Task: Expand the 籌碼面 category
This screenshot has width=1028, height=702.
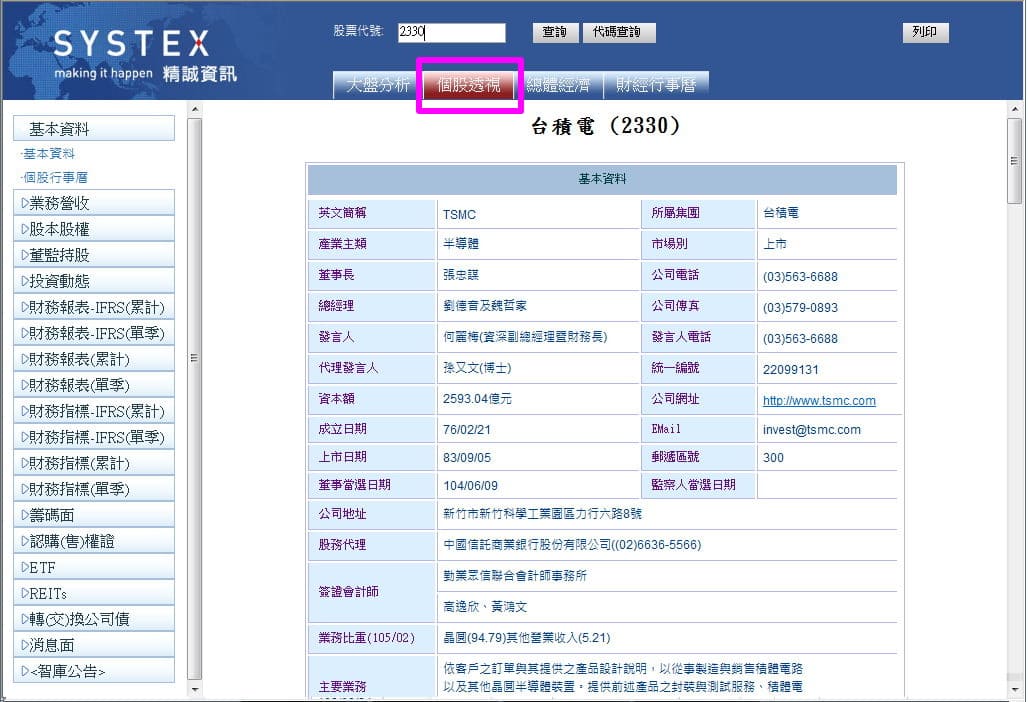Action: click(x=93, y=515)
